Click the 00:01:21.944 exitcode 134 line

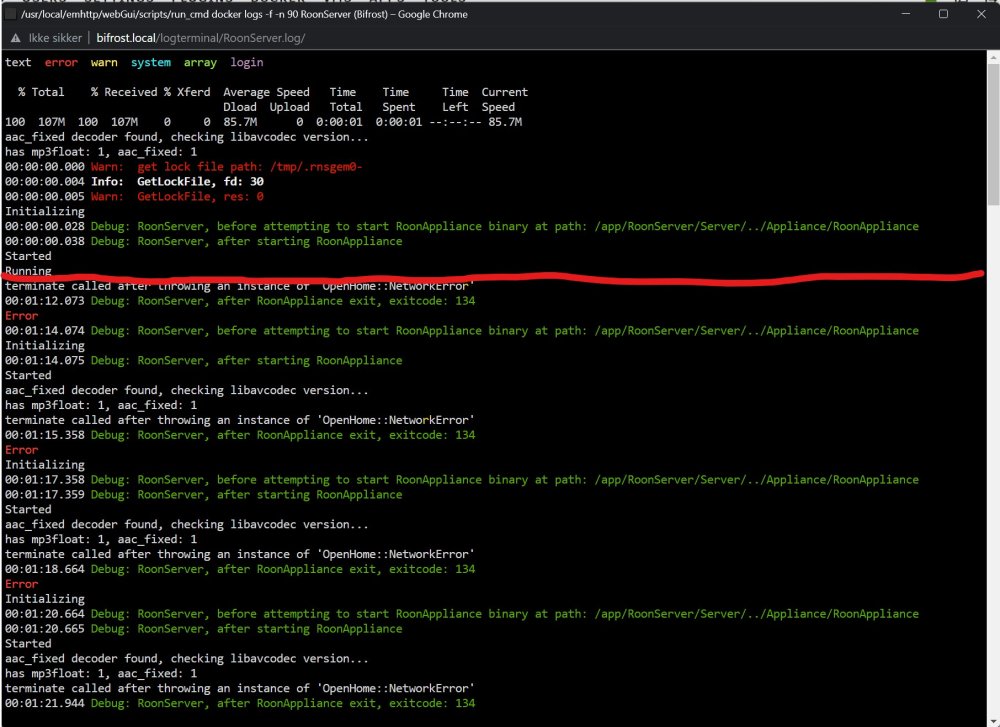[240, 703]
